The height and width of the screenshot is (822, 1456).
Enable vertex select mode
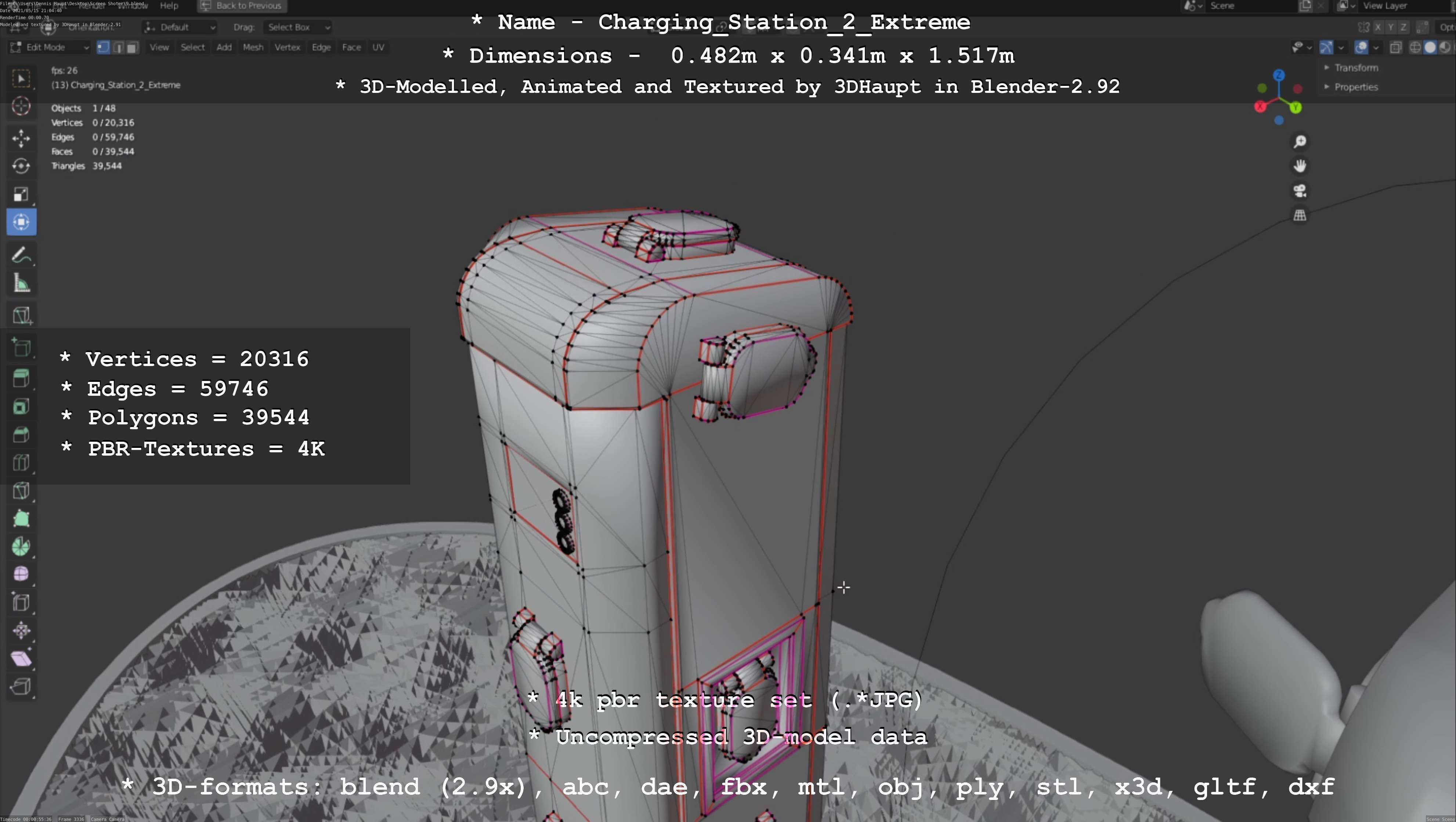click(x=103, y=47)
